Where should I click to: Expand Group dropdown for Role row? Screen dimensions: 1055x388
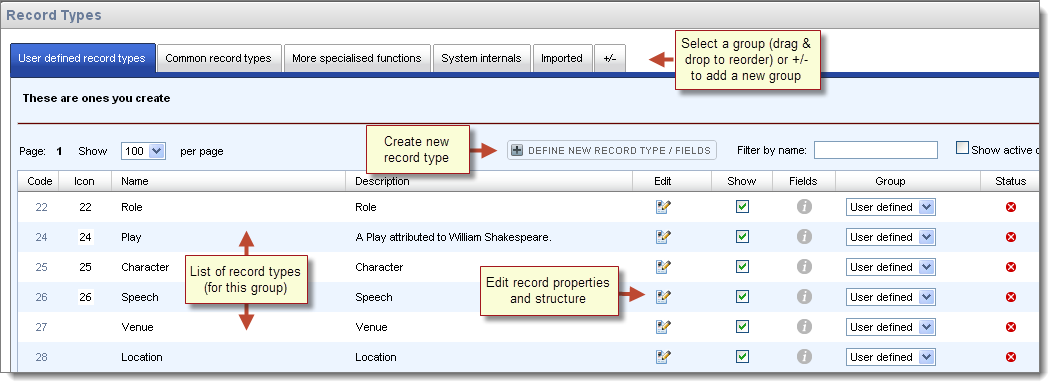click(x=890, y=207)
